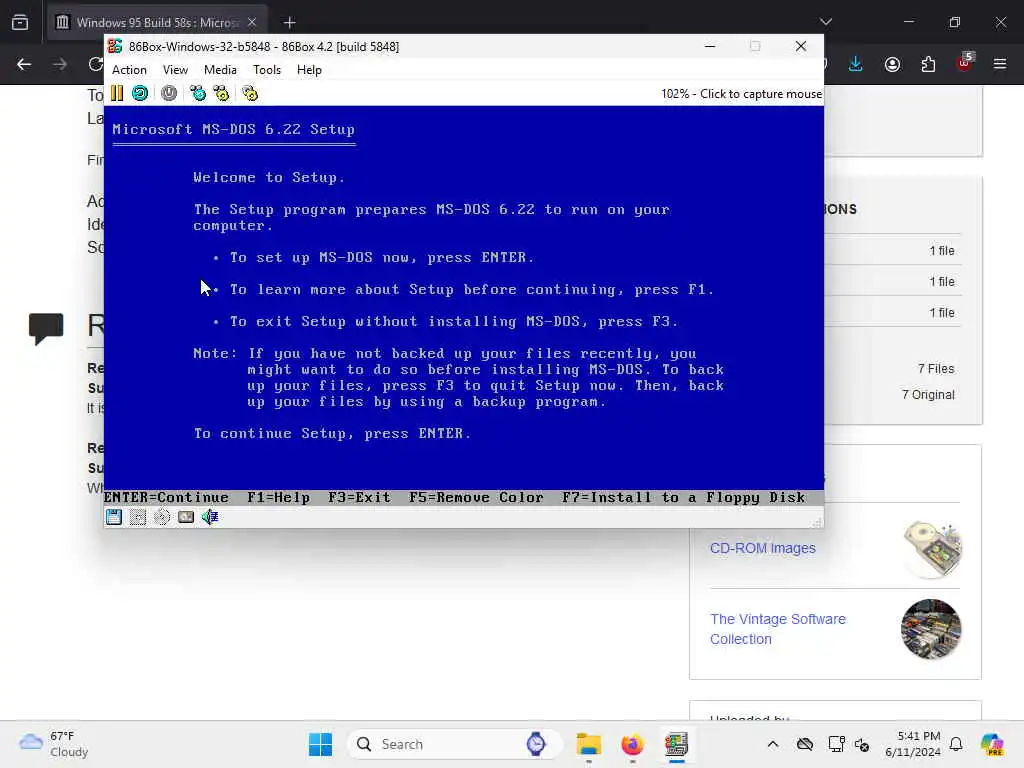Viewport: 1024px width, 768px height.
Task: Click the red shield extension icon with badge
Action: tap(965, 63)
